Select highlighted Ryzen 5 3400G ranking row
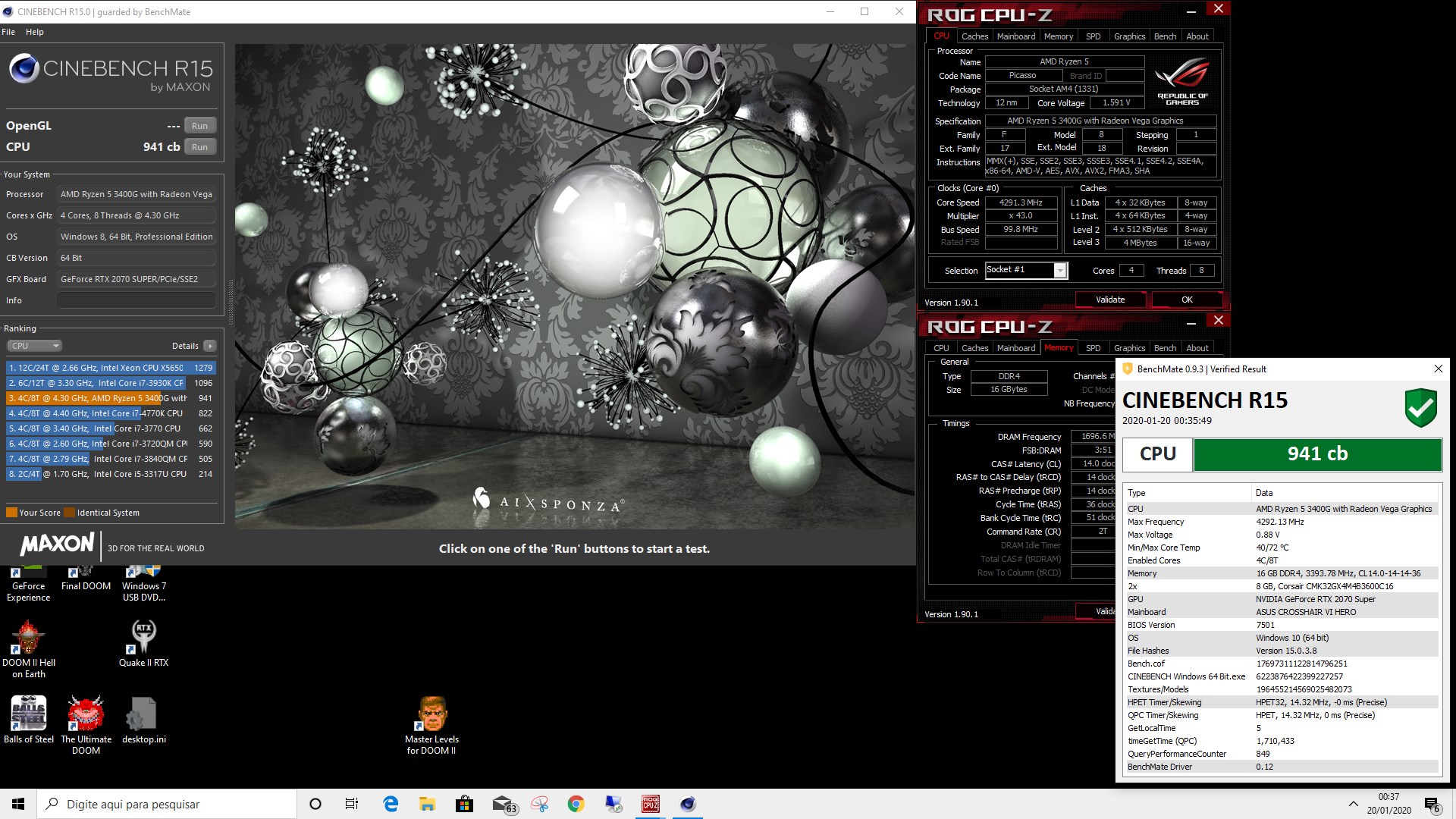The width and height of the screenshot is (1456, 819). tap(111, 398)
